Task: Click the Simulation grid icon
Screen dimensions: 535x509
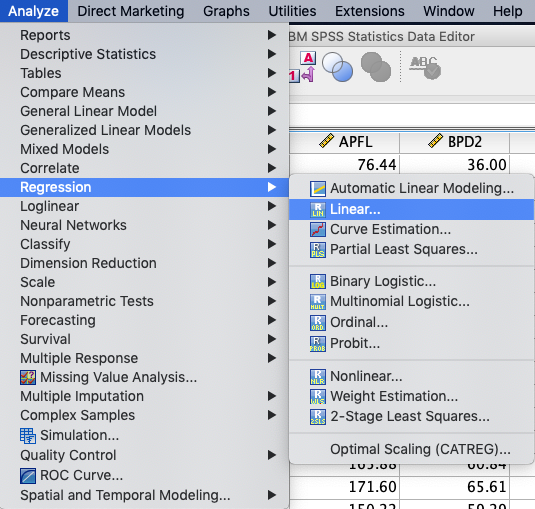Action: click(28, 436)
